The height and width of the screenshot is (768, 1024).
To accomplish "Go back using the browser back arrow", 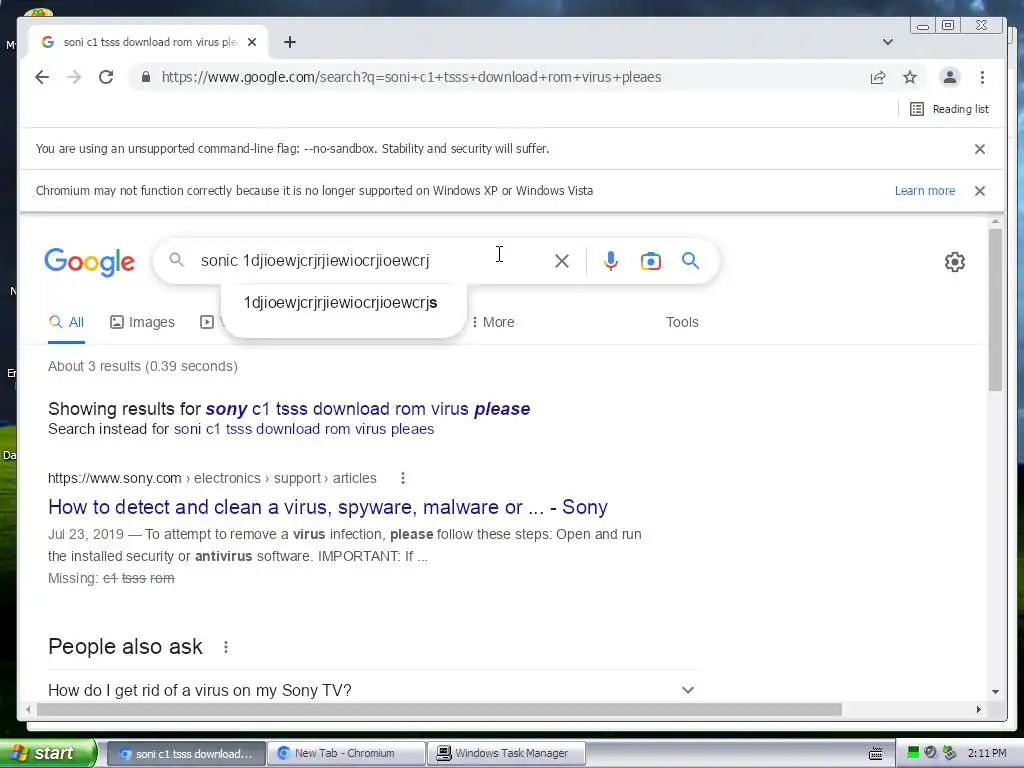I will point(42,77).
